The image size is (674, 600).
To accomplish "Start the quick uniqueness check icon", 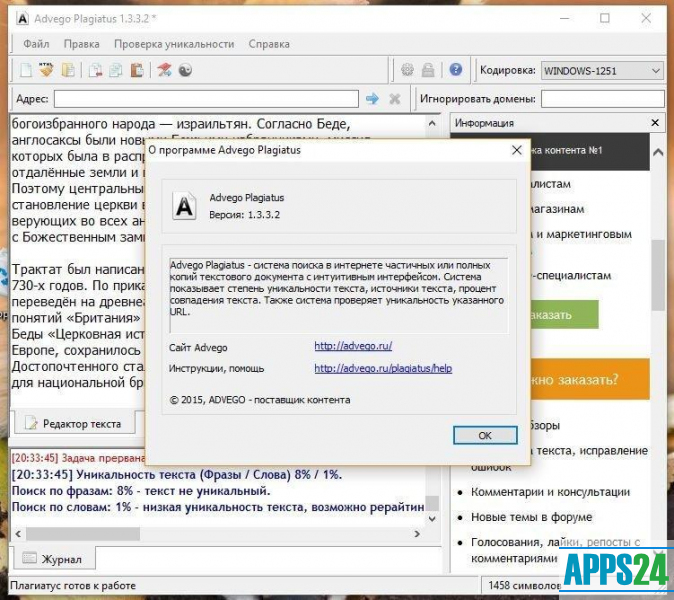I will (164, 70).
